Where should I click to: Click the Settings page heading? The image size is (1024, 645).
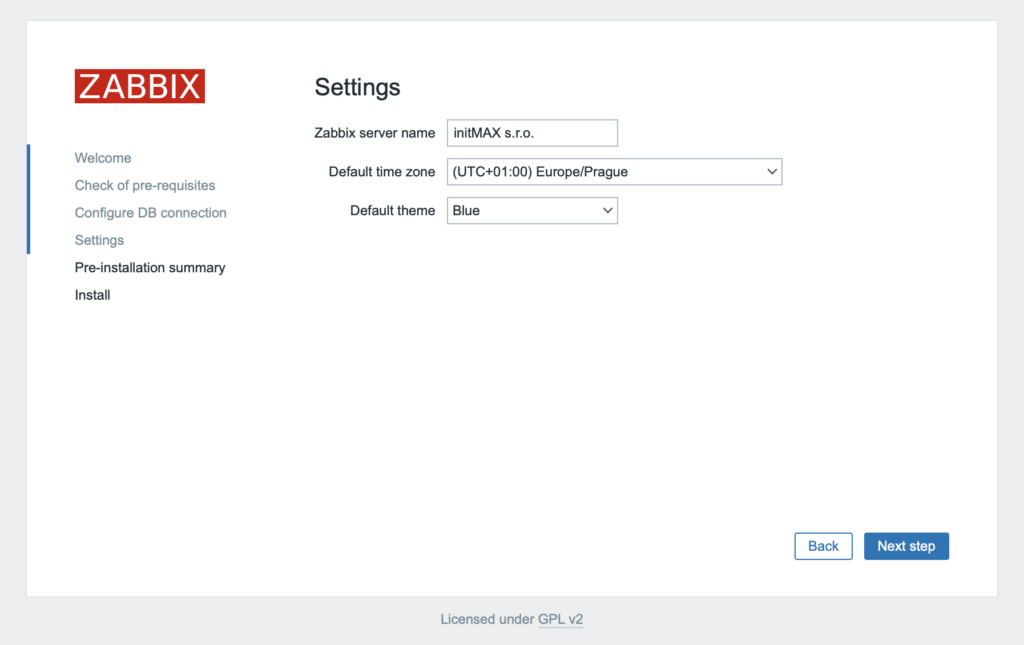pos(357,88)
